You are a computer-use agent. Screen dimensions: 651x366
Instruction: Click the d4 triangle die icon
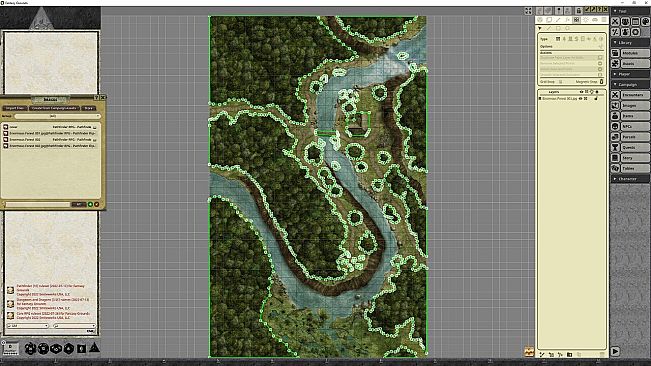(x=95, y=347)
